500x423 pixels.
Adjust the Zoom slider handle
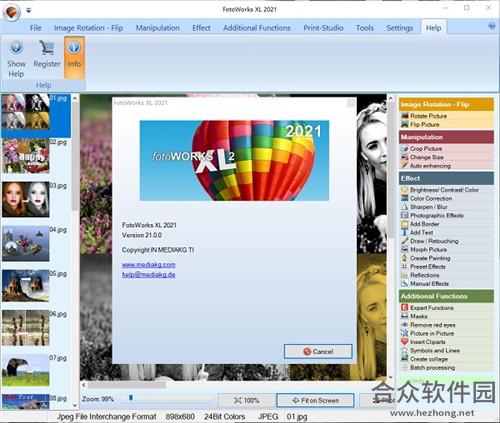tap(131, 398)
